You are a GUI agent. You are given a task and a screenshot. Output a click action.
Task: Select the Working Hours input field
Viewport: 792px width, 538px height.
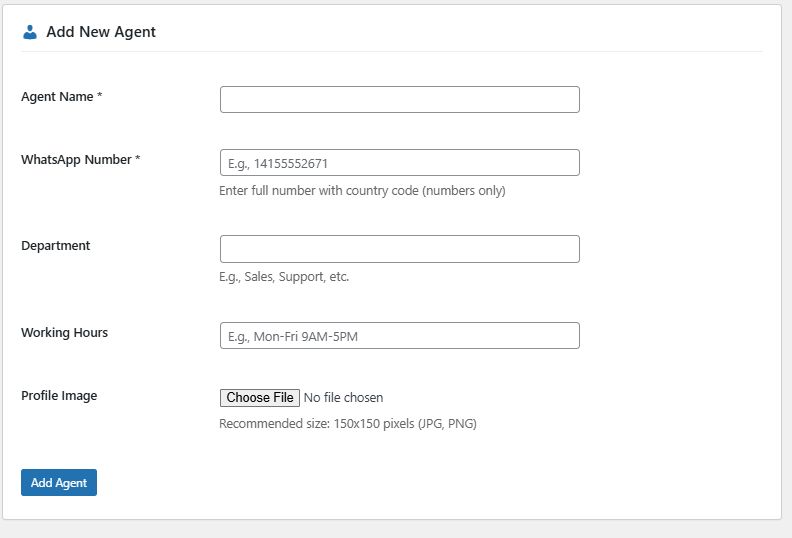tap(399, 336)
